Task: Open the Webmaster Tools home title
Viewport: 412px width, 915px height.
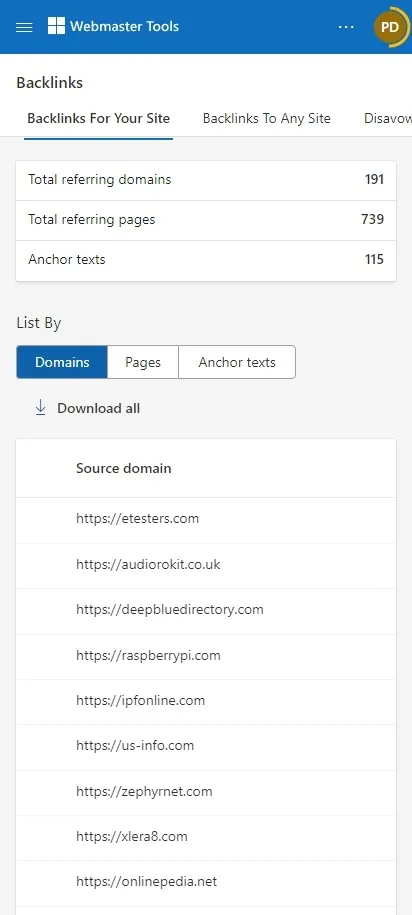Action: coord(124,26)
